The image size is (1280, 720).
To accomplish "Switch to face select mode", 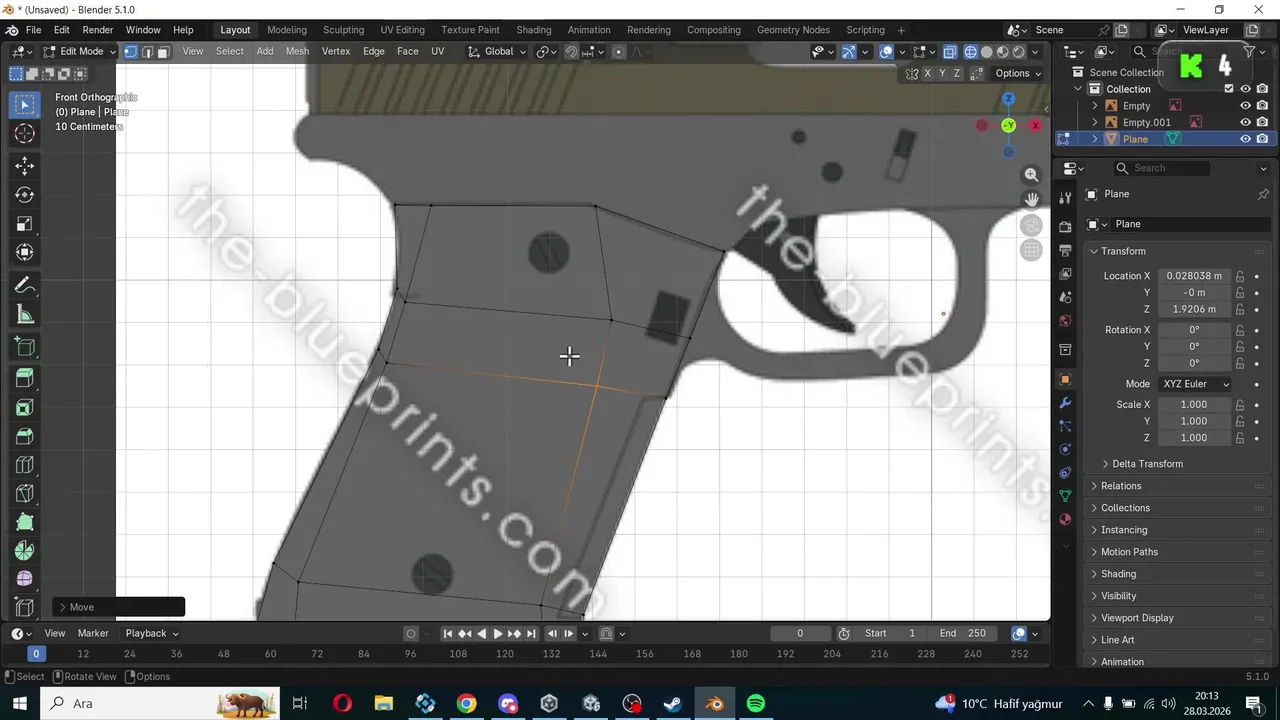I will tap(163, 51).
